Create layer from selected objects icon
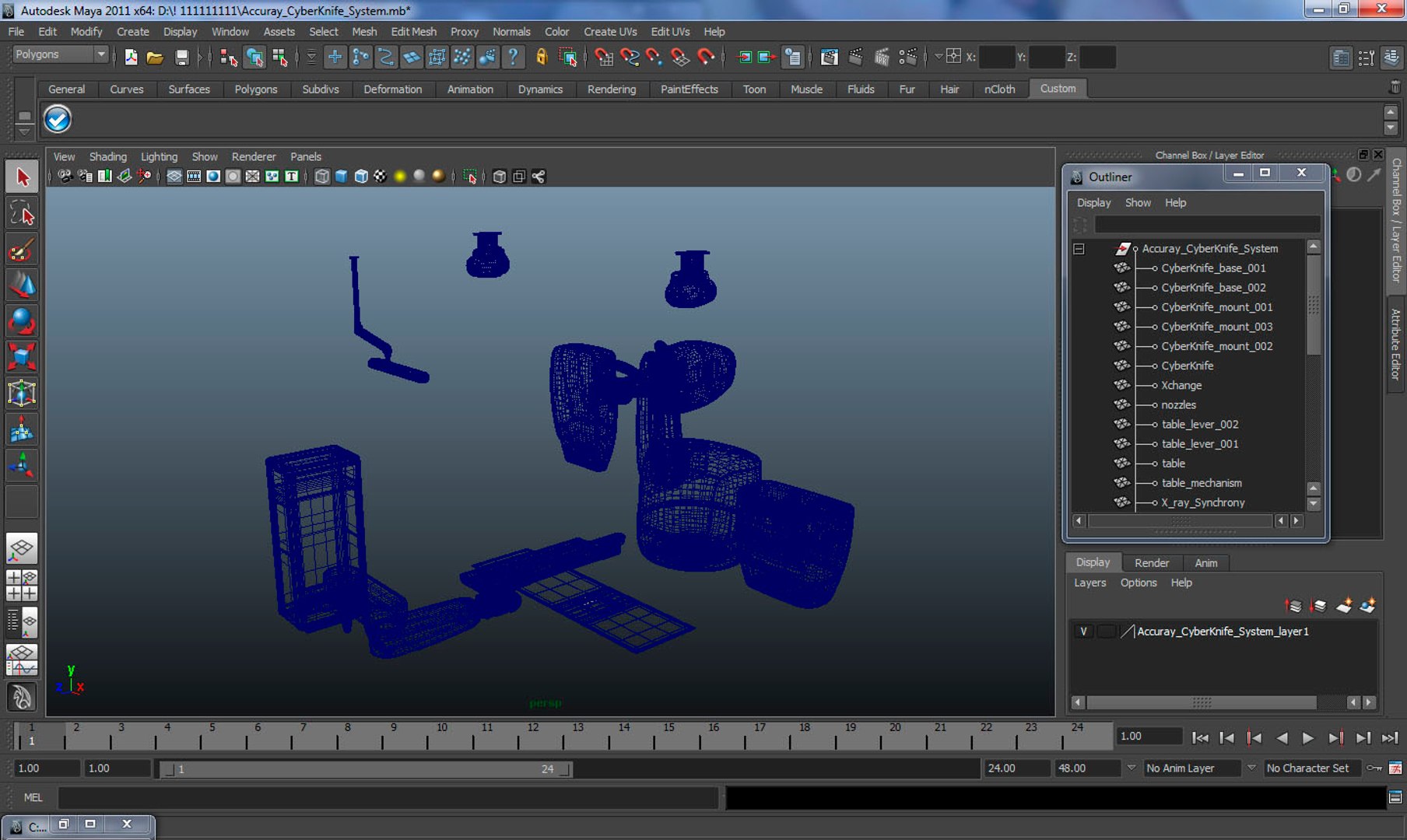The width and height of the screenshot is (1407, 840). click(1367, 606)
